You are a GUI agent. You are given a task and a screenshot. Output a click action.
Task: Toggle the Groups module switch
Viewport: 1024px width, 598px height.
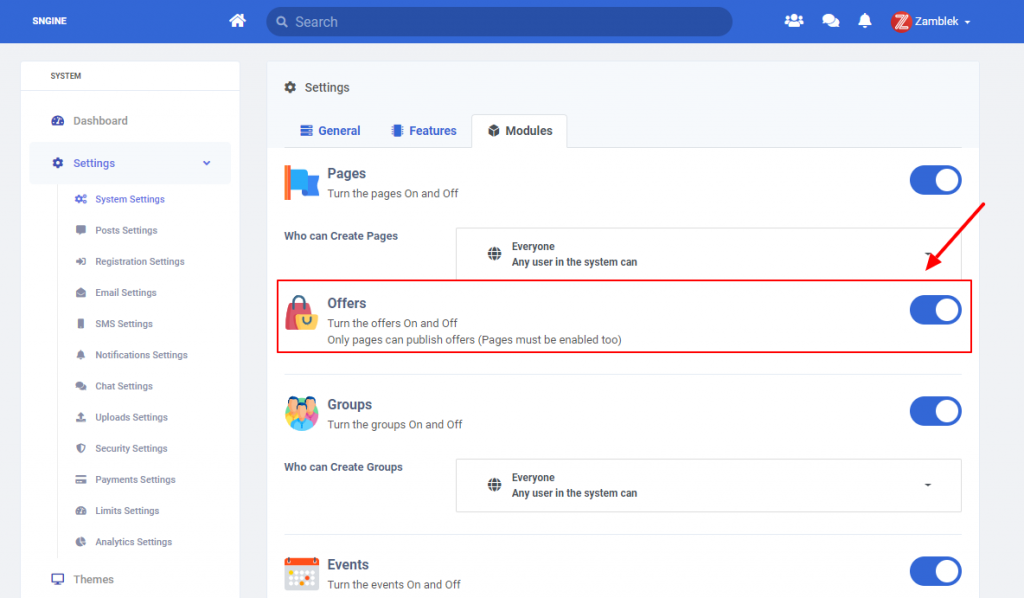[935, 411]
